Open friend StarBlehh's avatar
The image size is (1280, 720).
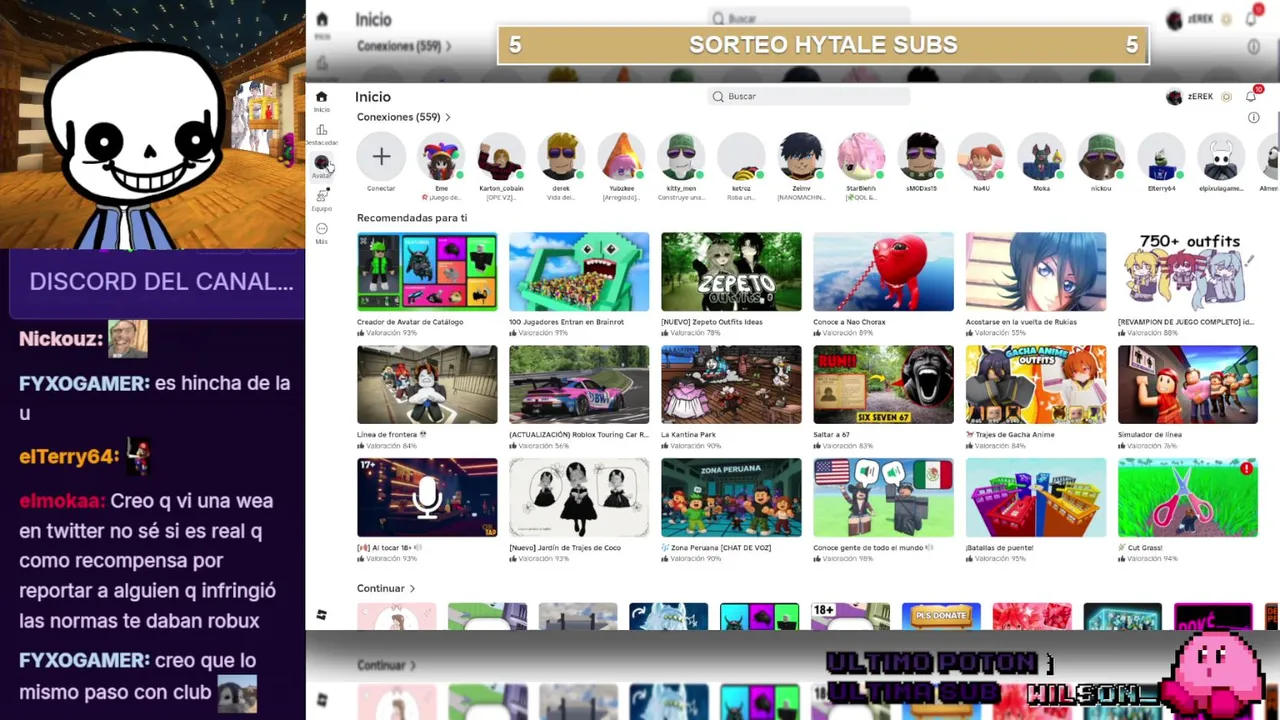pyautogui.click(x=861, y=156)
